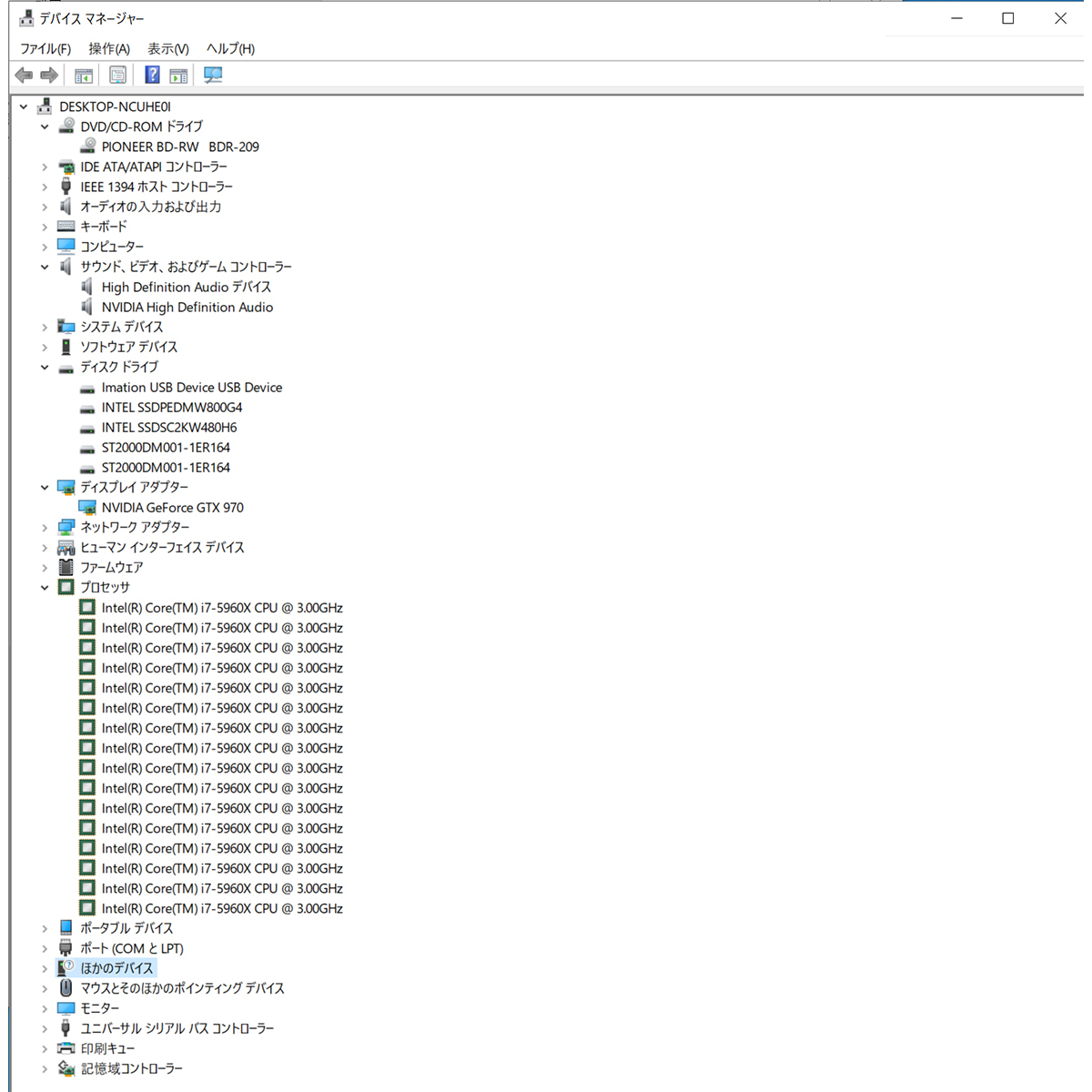Expand the ユニバーサル シリアル バス コントローラー category
Viewport: 1092px width, 1092px height.
(45, 1028)
